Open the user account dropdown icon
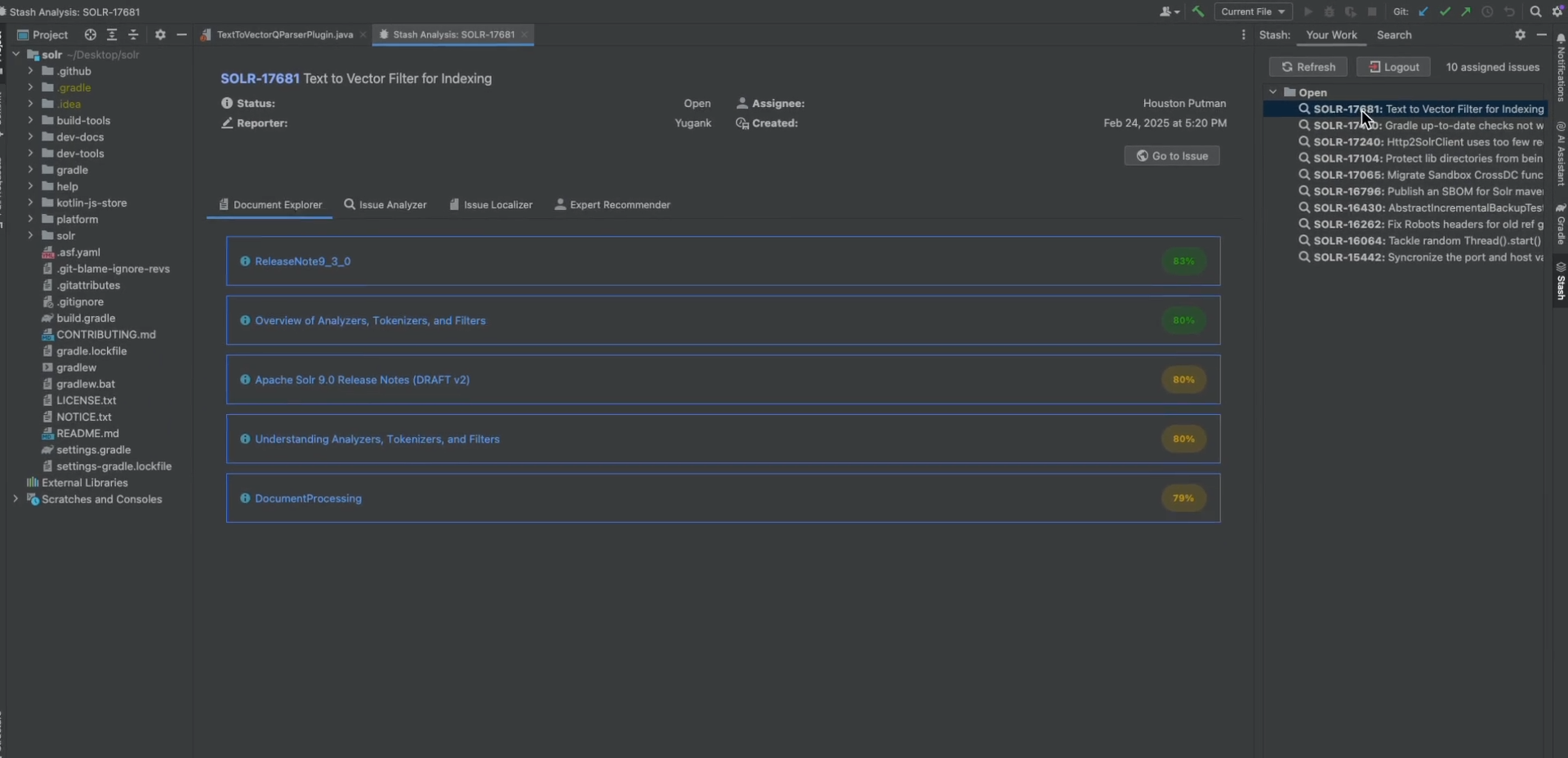The width and height of the screenshot is (1568, 758). 1169,11
